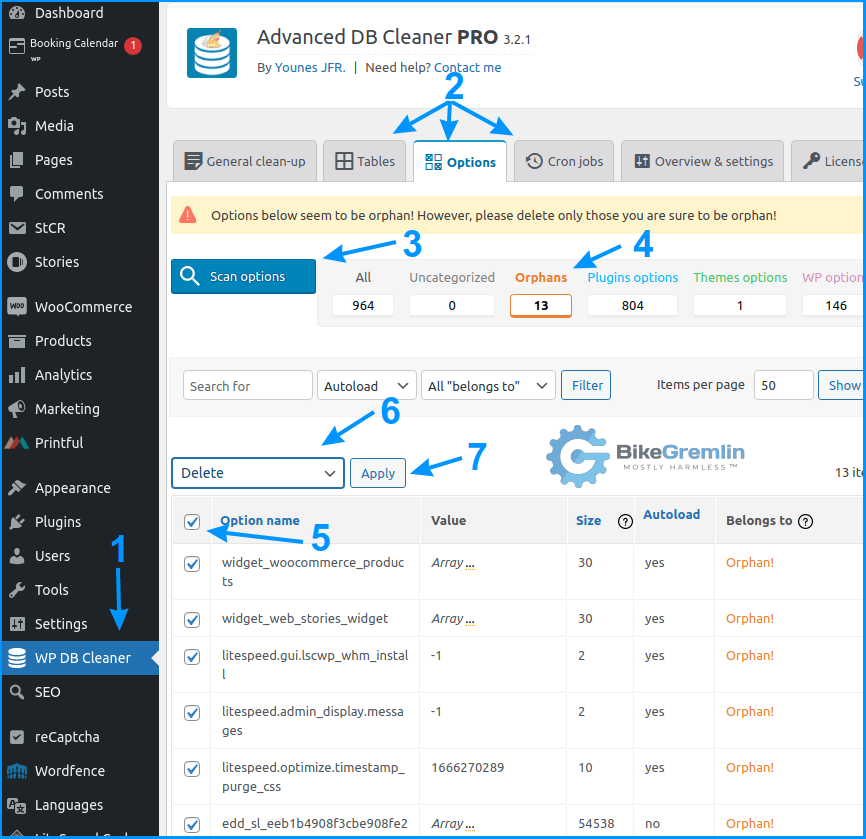Image resolution: width=866 pixels, height=839 pixels.
Task: Click the Booking Calendar sidebar icon
Action: coord(17,46)
